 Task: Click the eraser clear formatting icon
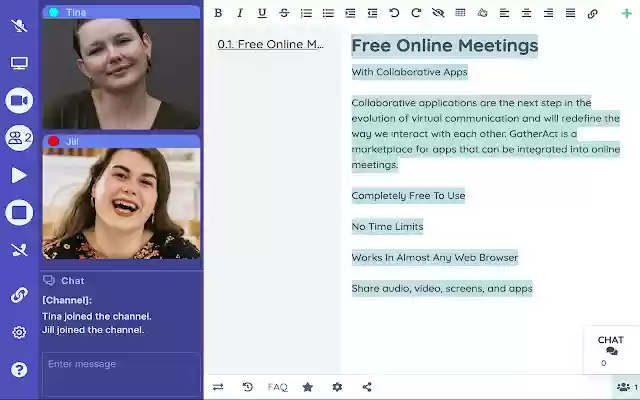[x=482, y=13]
